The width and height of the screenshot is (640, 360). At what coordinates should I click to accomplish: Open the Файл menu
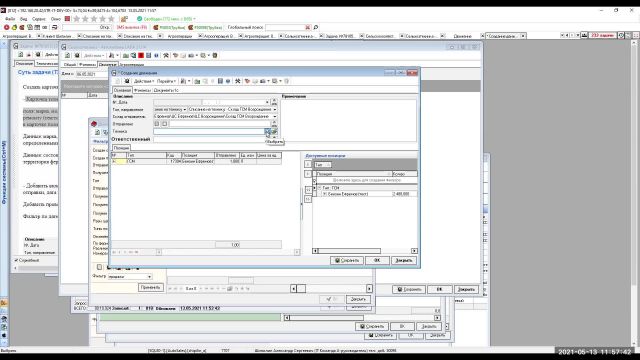pyautogui.click(x=10, y=19)
